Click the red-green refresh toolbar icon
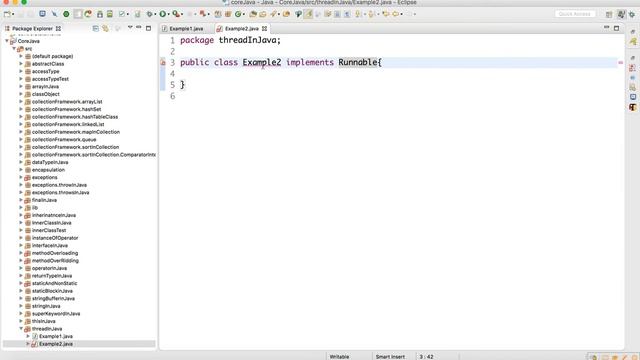The image size is (640, 360). click(x=88, y=14)
